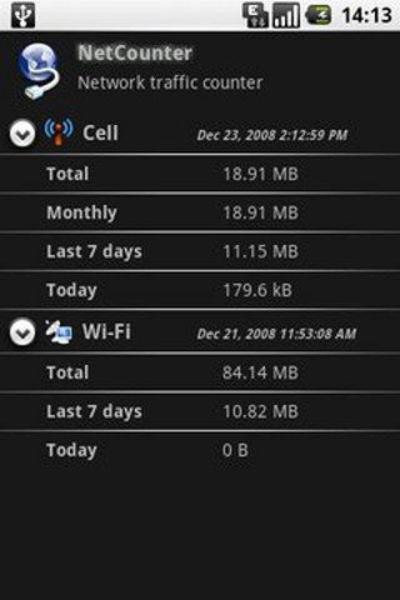Select Wi-Fi Today 0 B row
Image resolution: width=400 pixels, height=600 pixels.
[x=200, y=450]
